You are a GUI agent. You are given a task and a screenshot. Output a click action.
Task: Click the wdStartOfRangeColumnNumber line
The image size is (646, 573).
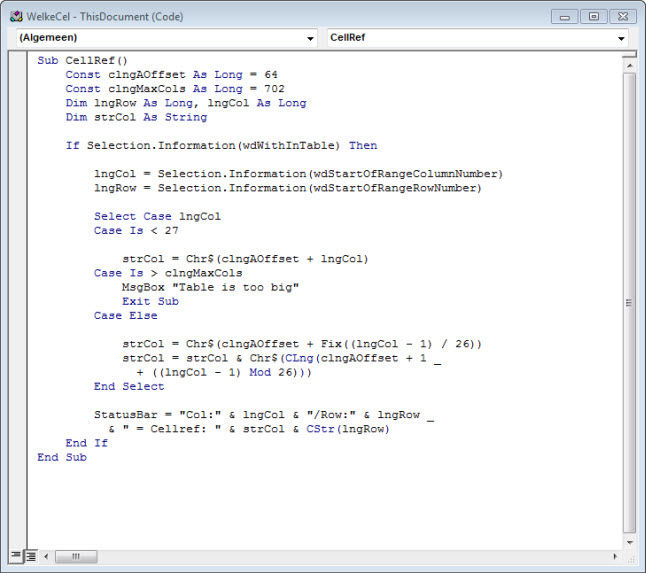[298, 174]
